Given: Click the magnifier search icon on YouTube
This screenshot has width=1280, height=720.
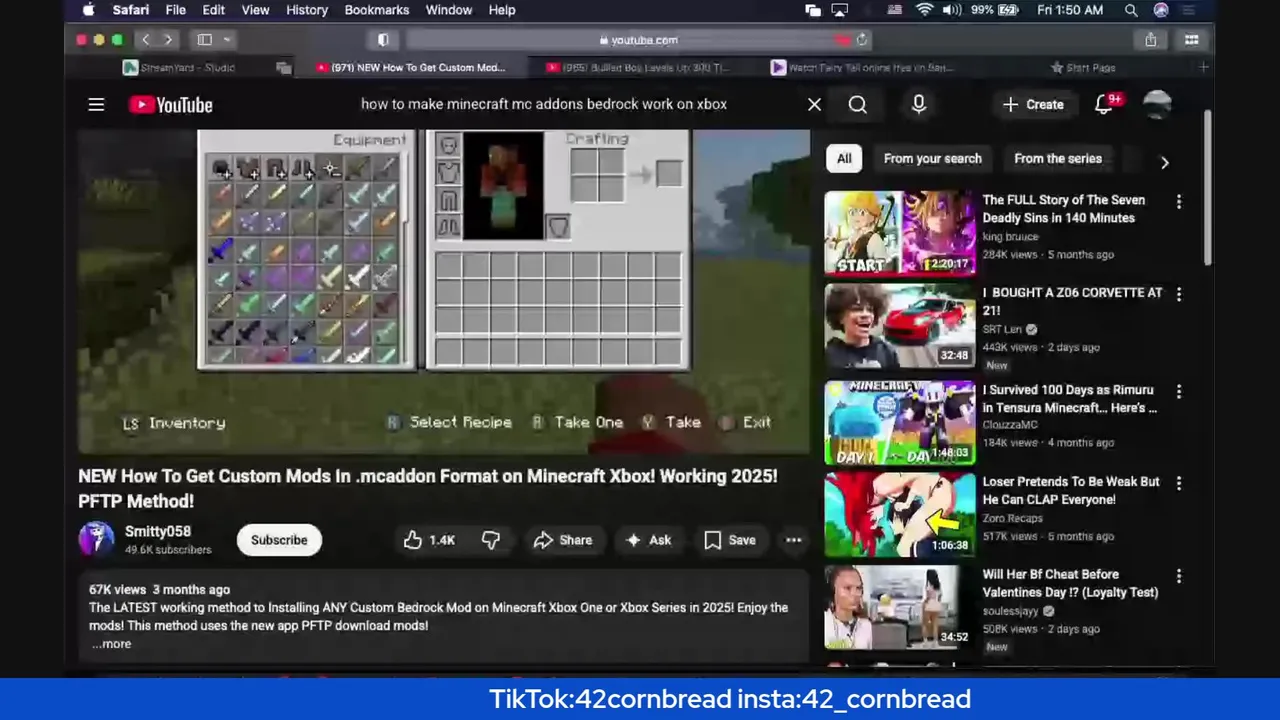Looking at the screenshot, I should pos(857,104).
